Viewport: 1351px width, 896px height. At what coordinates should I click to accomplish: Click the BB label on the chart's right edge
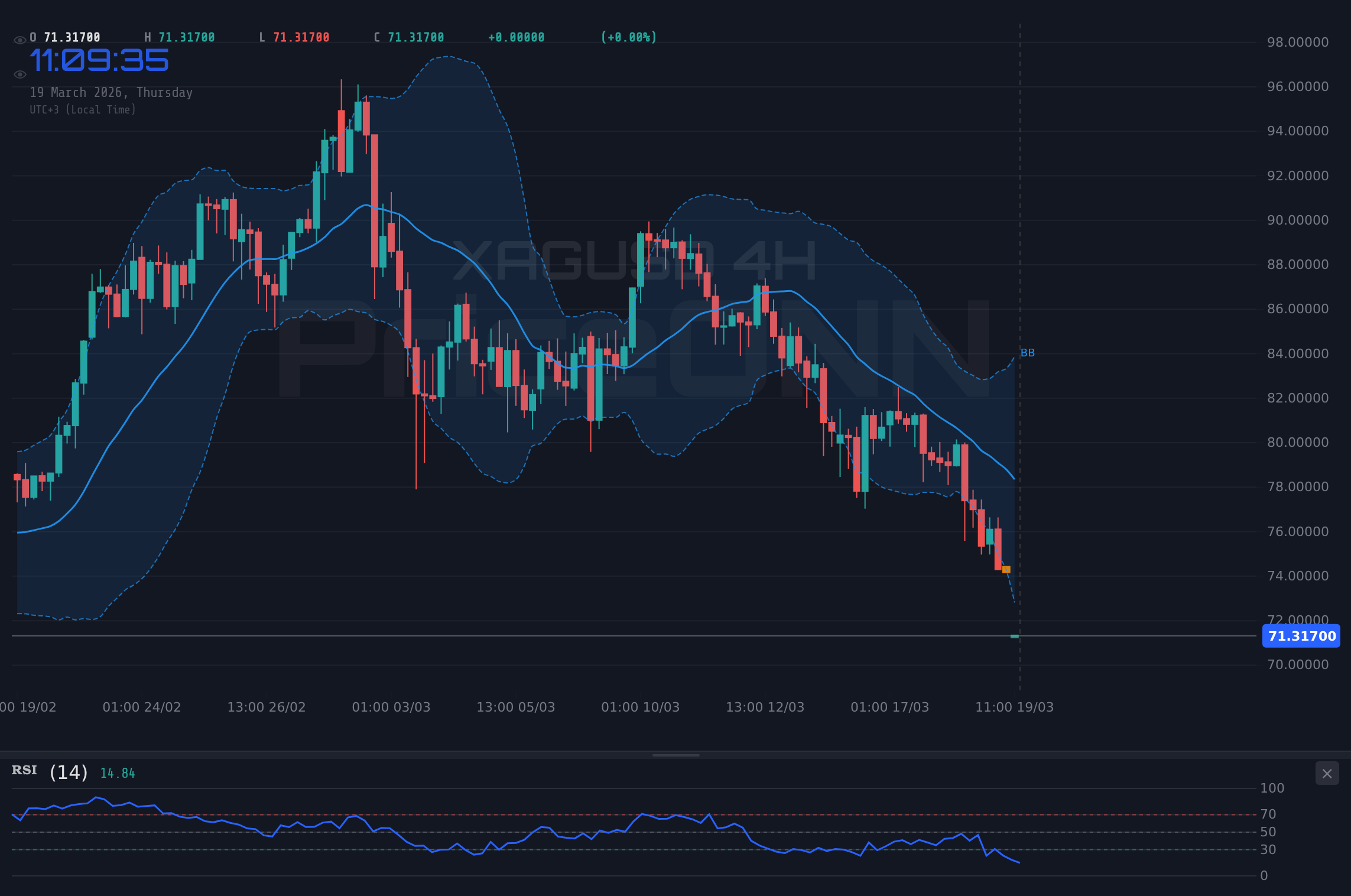click(x=1027, y=353)
